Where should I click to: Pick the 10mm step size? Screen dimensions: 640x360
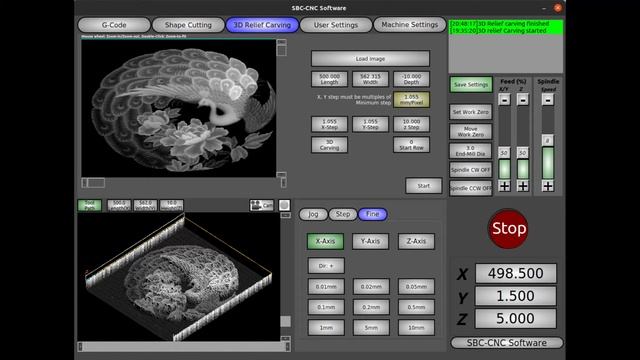416,327
